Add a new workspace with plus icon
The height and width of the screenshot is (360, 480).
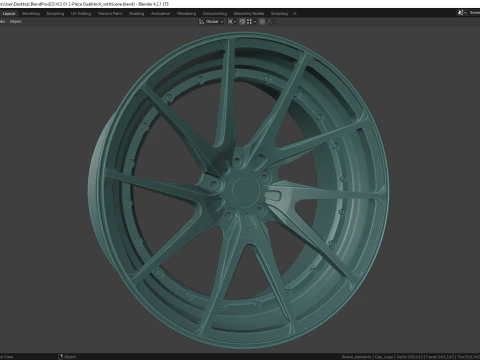[295, 14]
